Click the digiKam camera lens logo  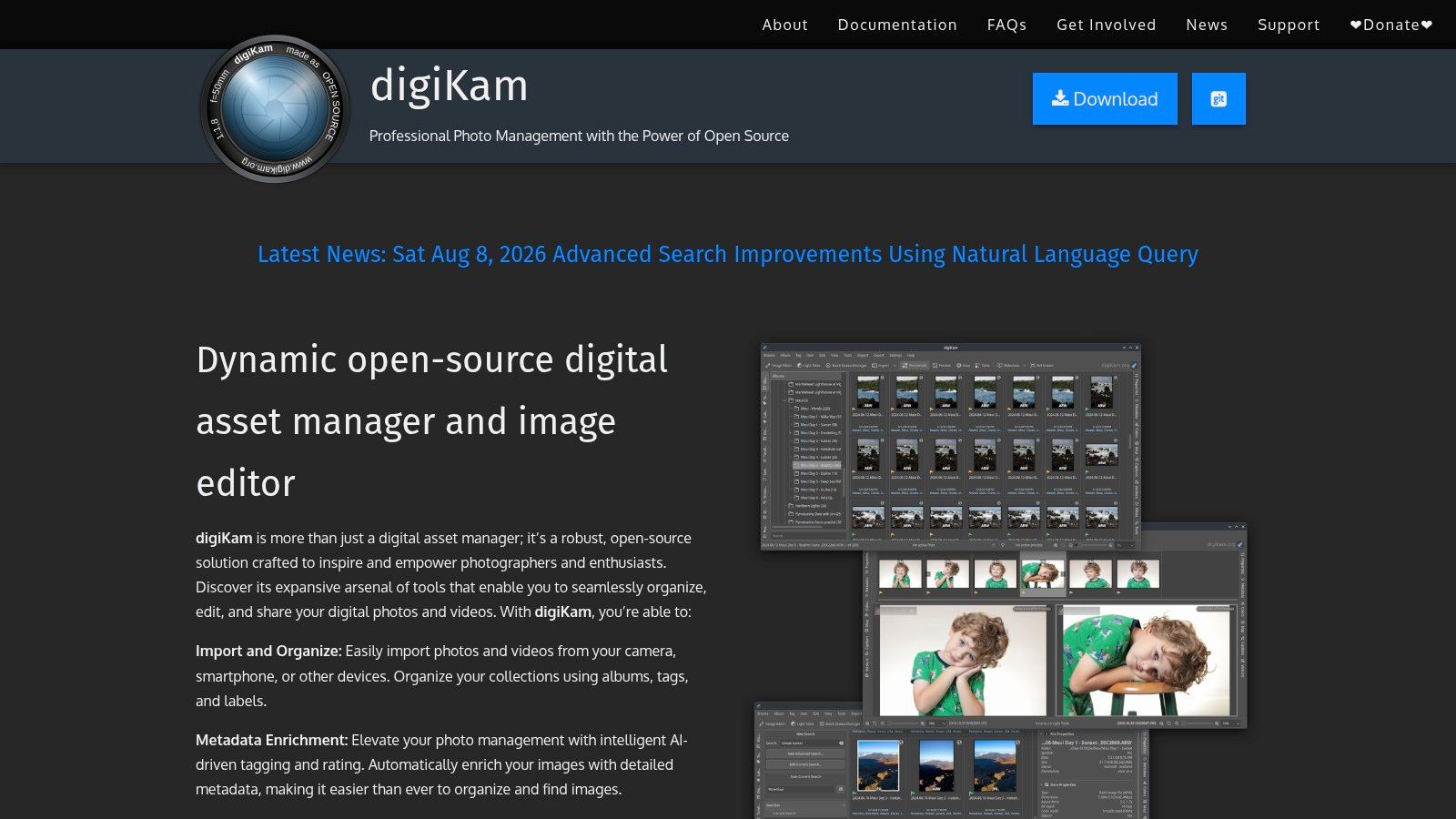(275, 109)
